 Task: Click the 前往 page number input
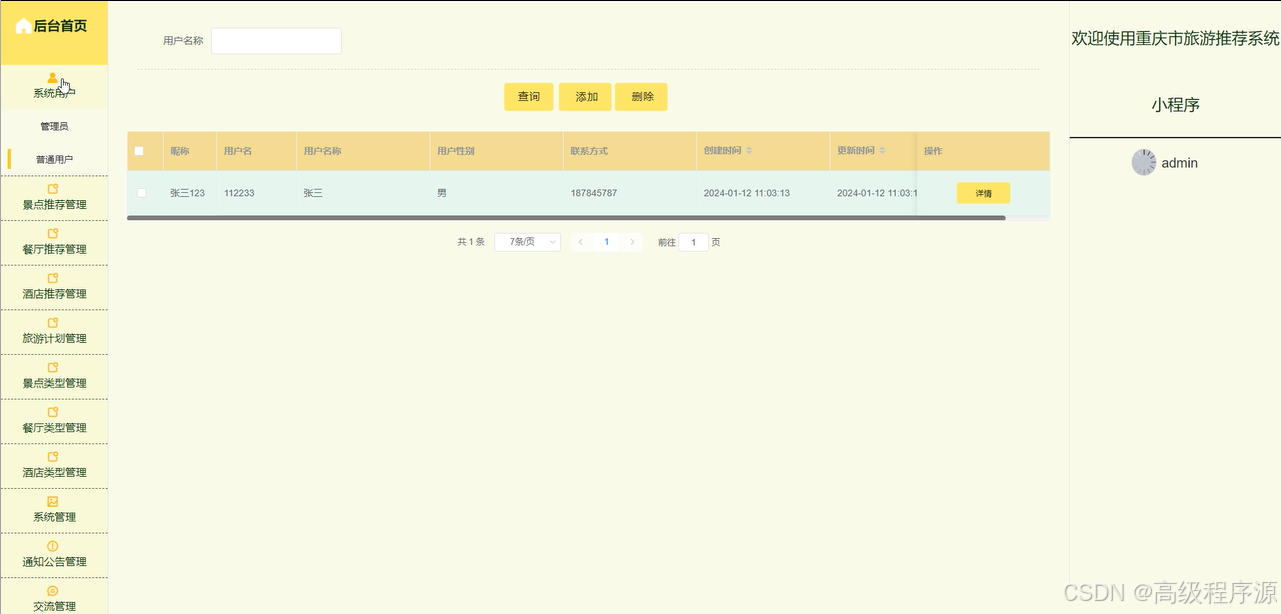(x=693, y=242)
